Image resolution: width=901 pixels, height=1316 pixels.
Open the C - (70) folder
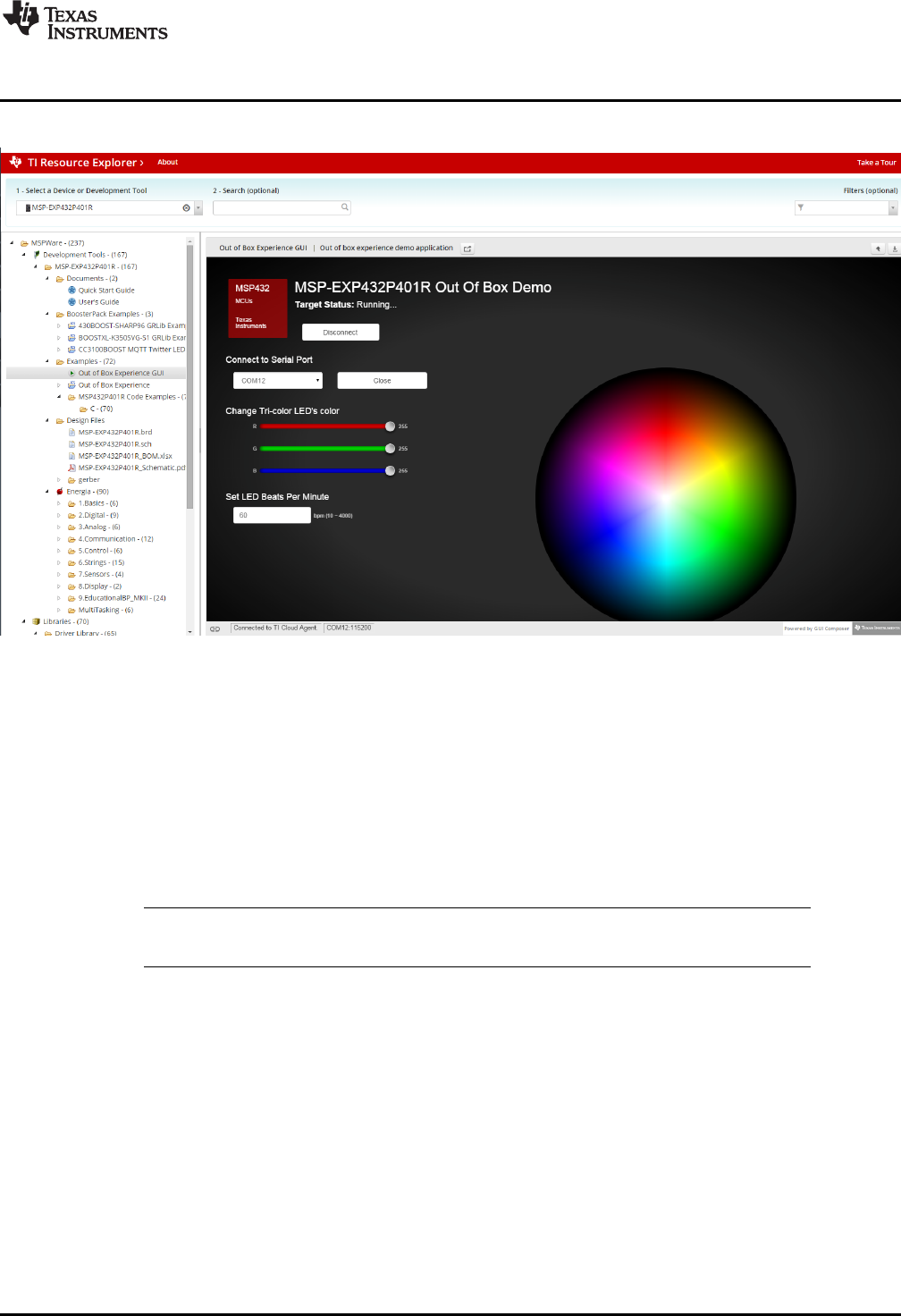(101, 409)
